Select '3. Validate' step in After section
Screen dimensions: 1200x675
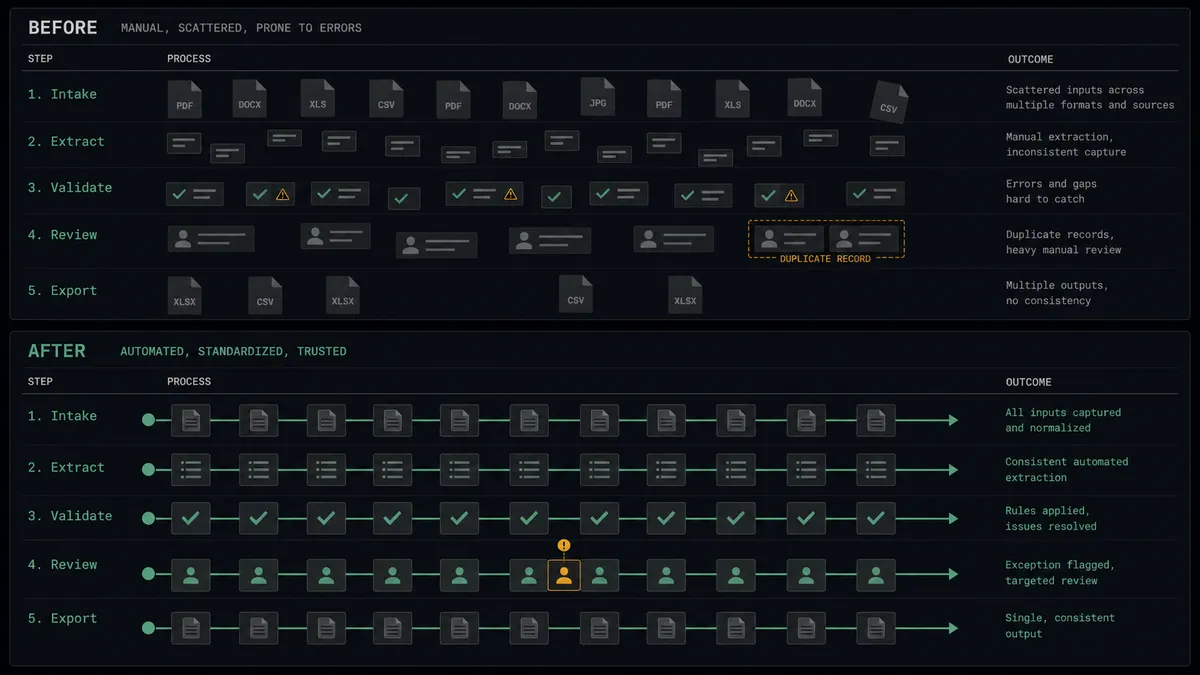click(70, 516)
